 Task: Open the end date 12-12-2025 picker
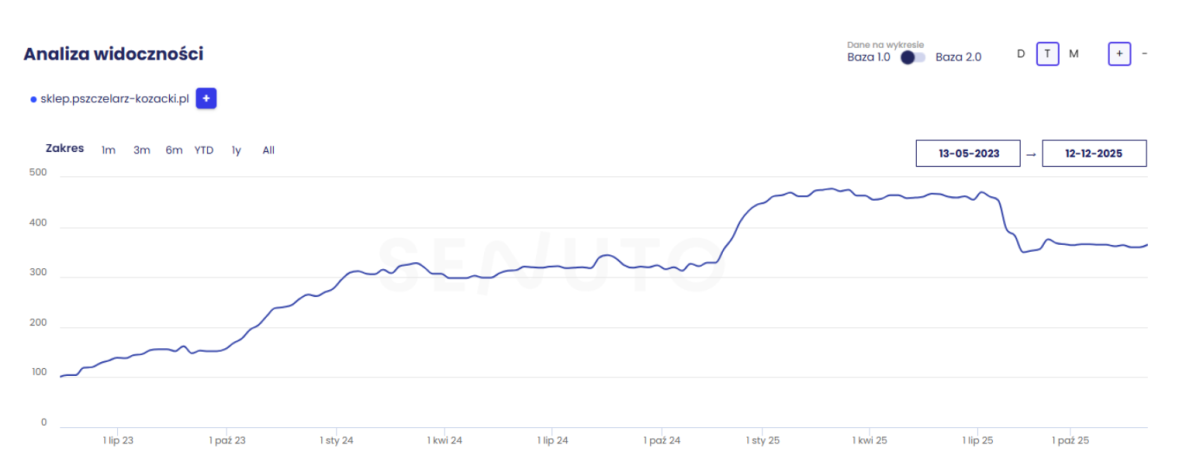(1094, 154)
